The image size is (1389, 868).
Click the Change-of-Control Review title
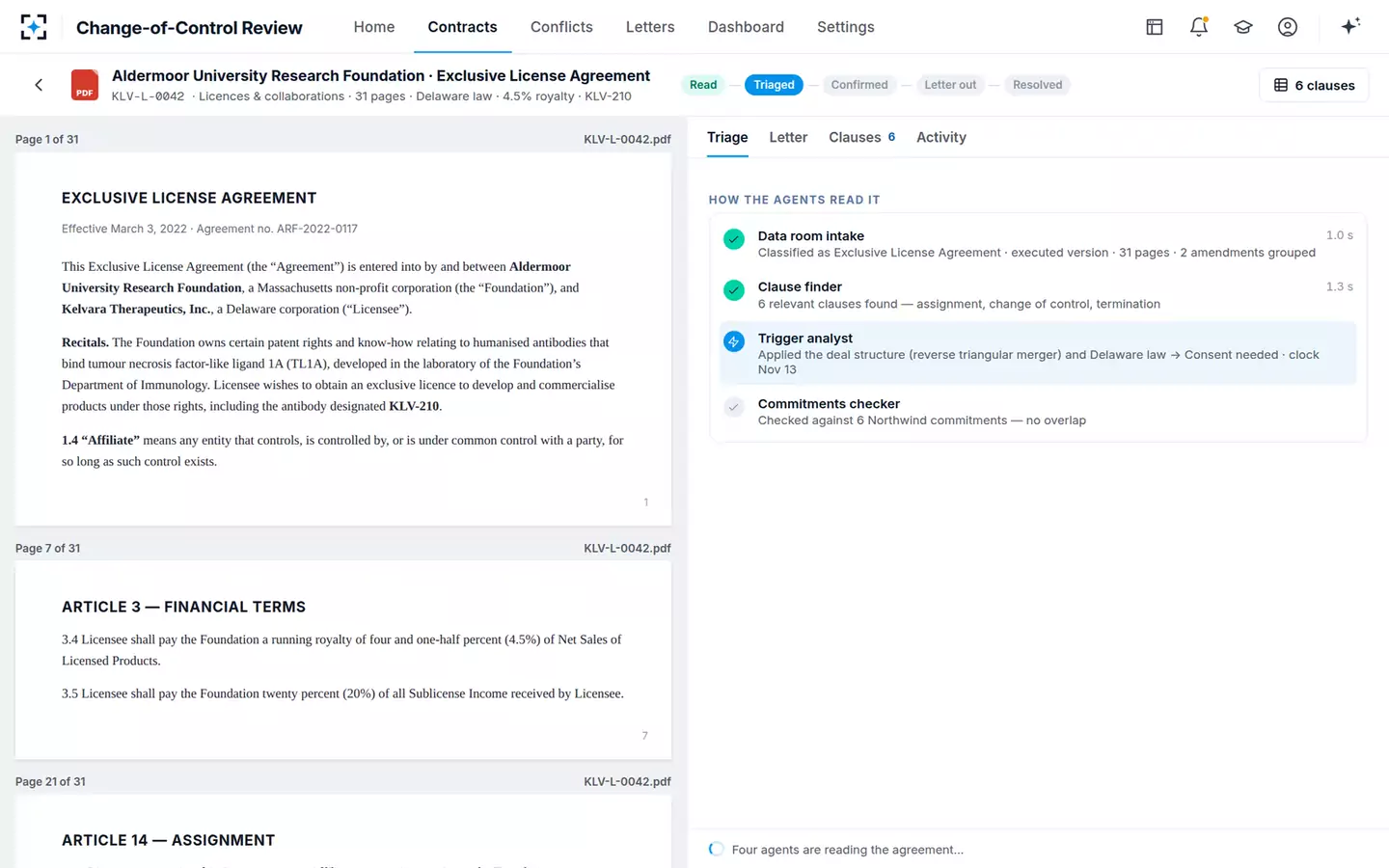189,28
